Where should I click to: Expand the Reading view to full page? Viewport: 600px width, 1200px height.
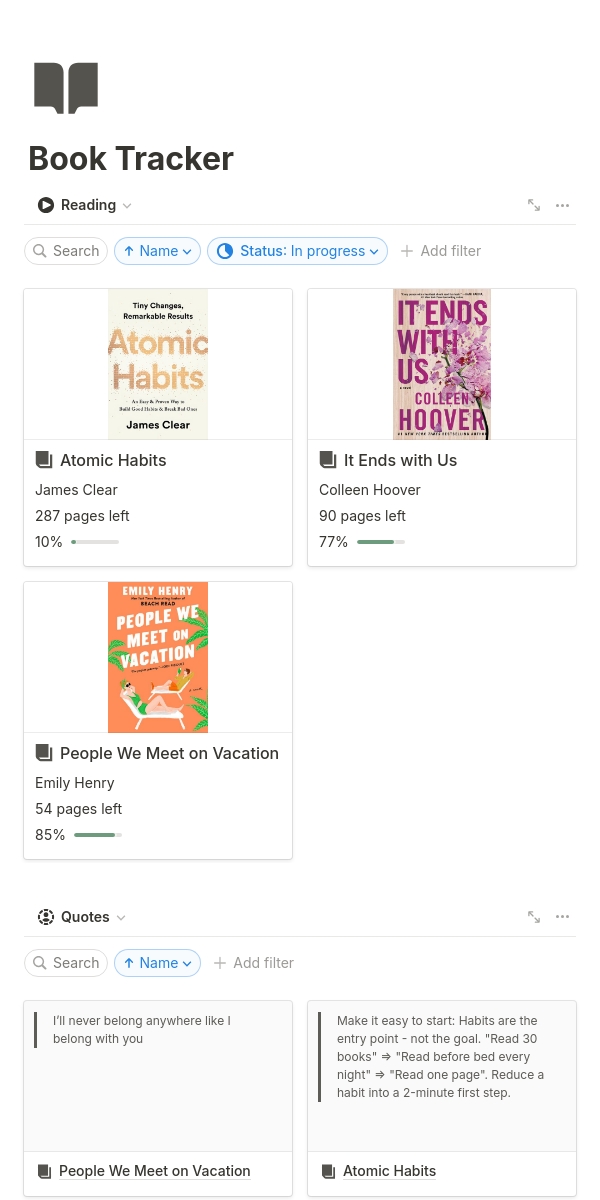point(534,205)
